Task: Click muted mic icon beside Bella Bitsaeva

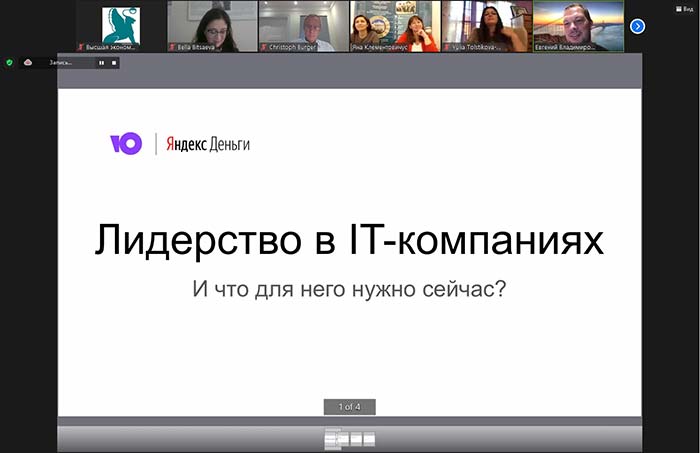Action: point(172,47)
